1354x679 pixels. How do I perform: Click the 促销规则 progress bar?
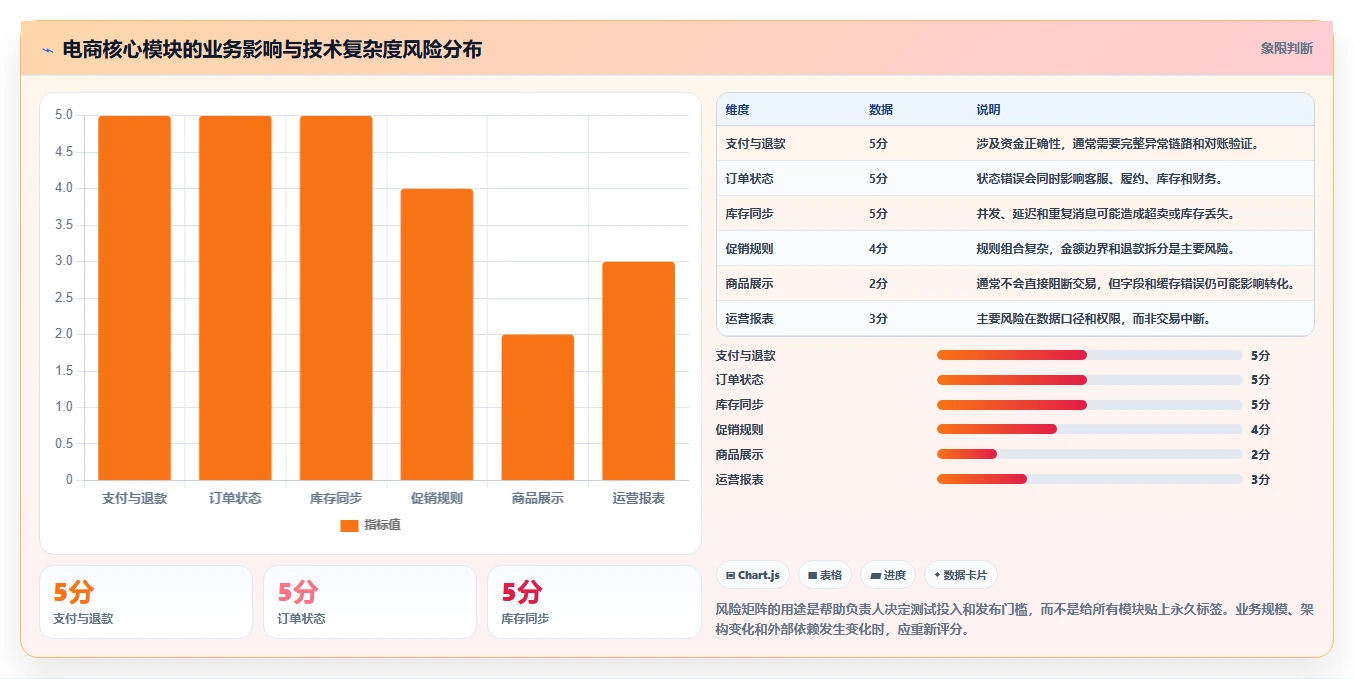click(1089, 430)
